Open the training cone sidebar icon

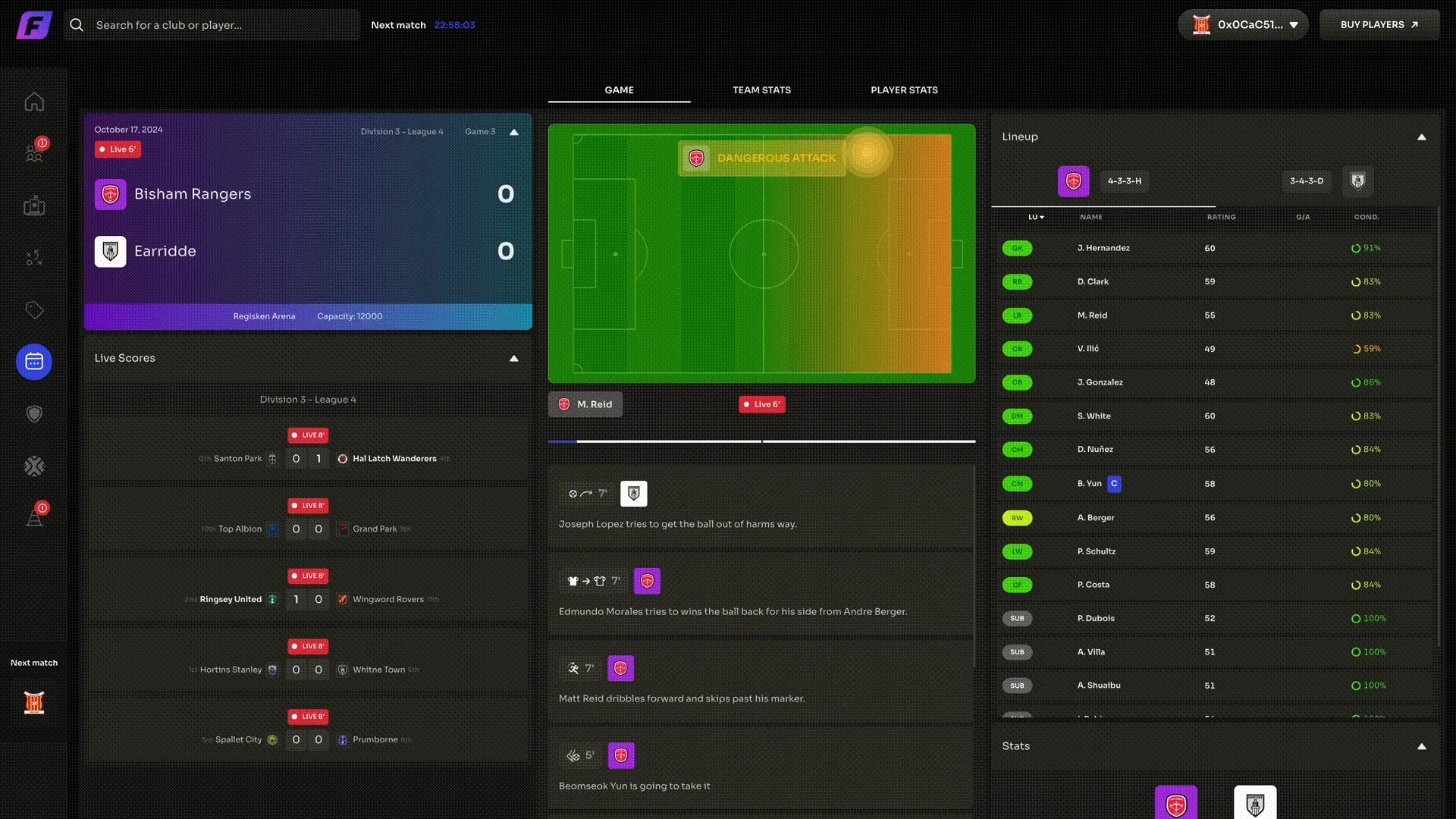pyautogui.click(x=34, y=518)
